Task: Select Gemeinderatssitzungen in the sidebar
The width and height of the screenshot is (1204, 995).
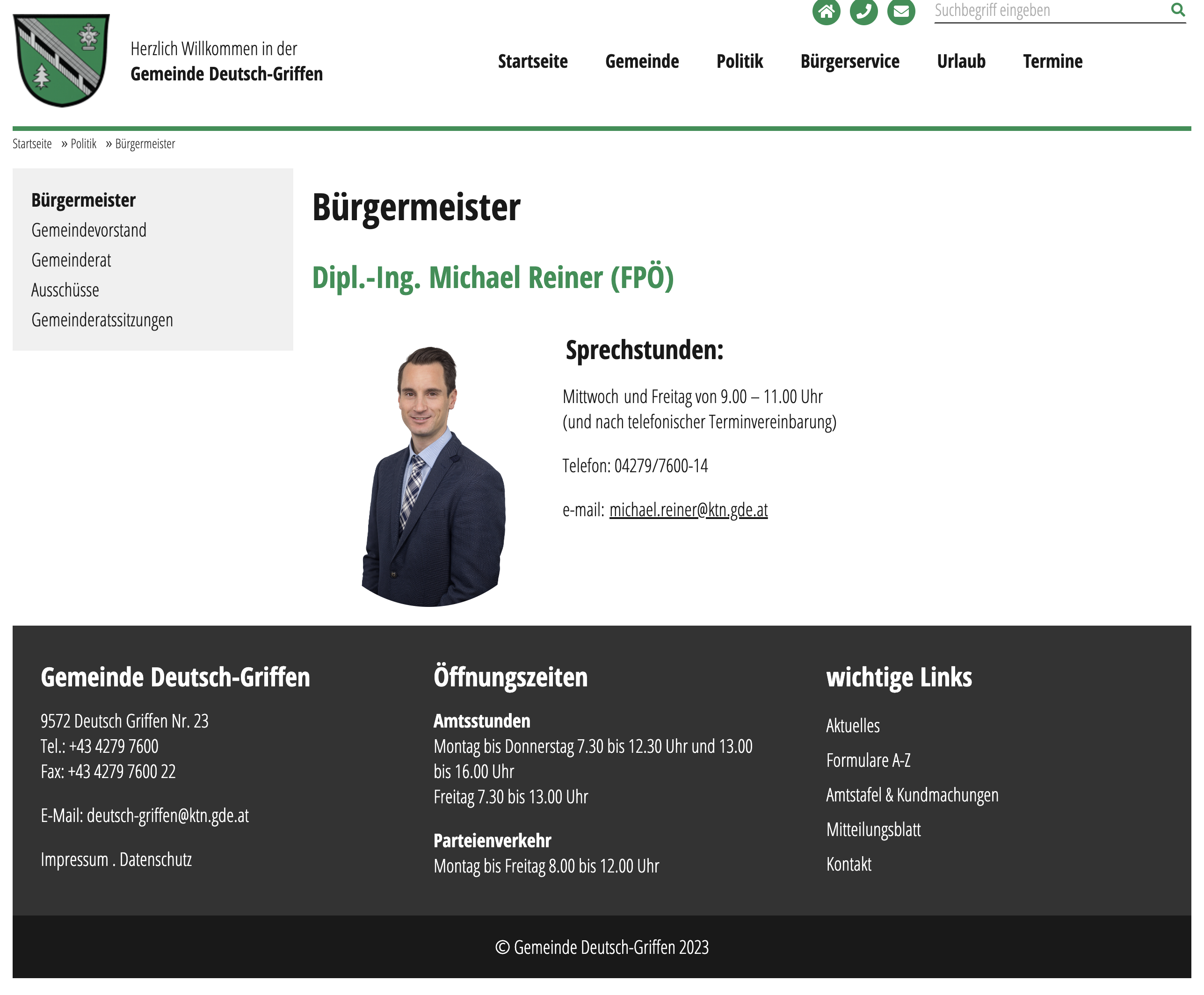Action: (x=102, y=320)
